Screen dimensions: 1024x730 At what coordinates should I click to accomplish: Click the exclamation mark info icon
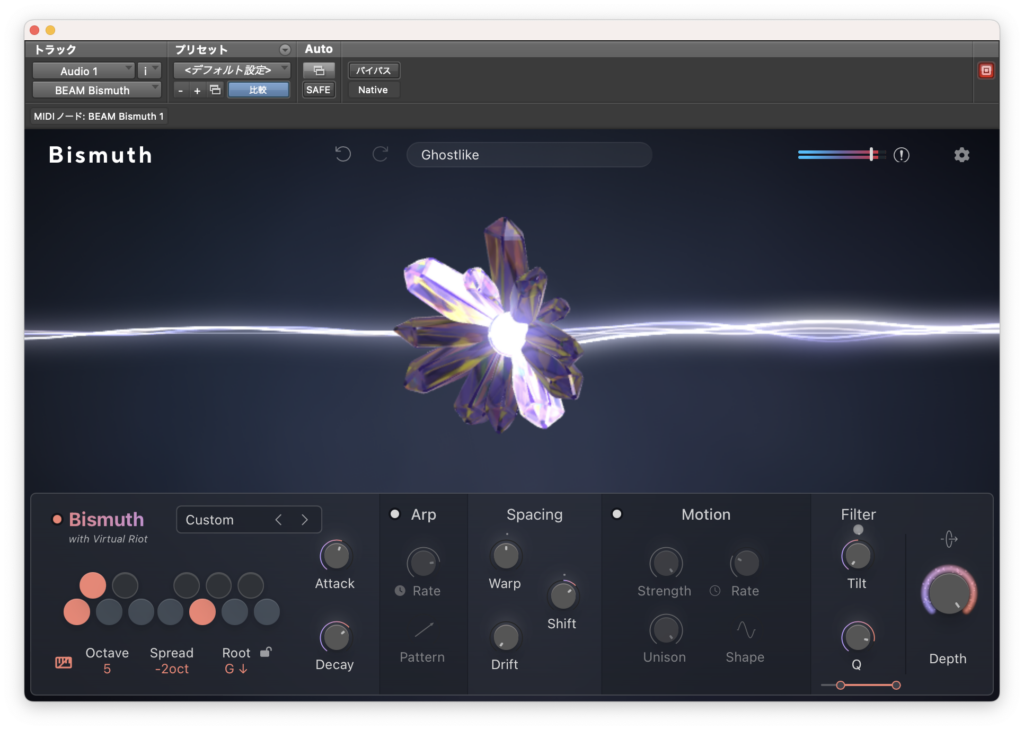coord(901,155)
